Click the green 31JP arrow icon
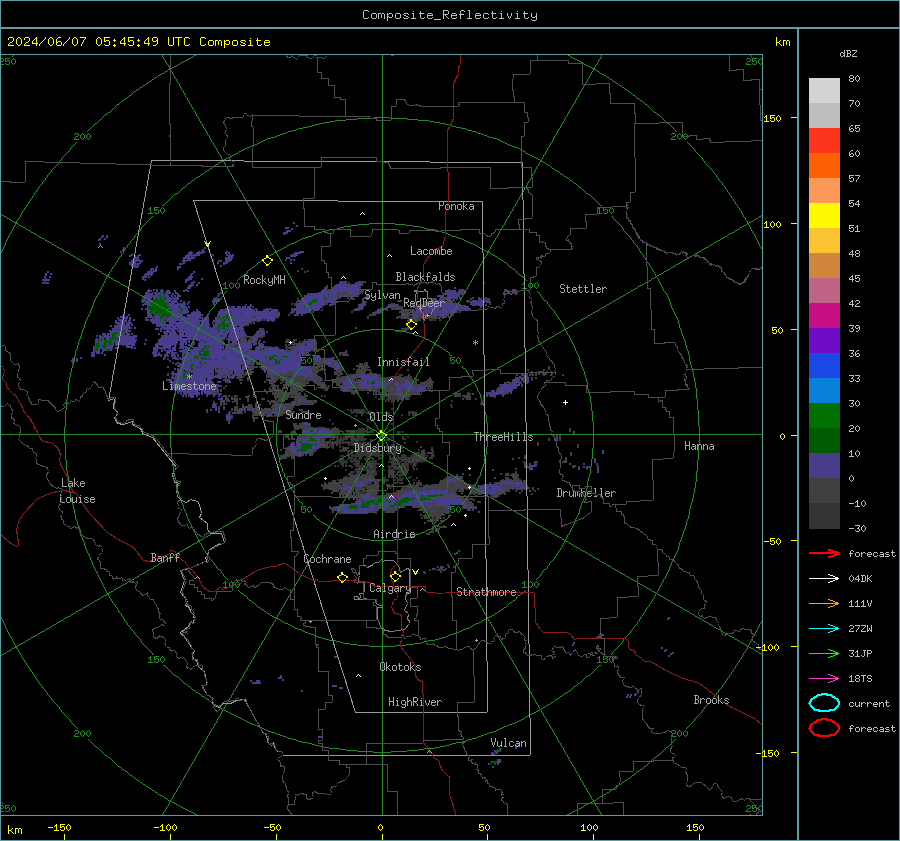 click(x=824, y=653)
